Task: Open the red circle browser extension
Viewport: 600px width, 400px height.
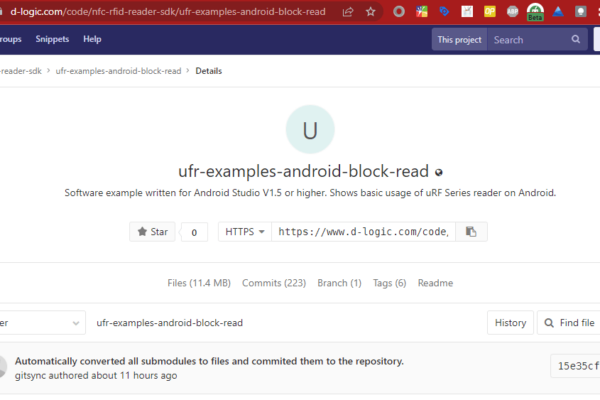Action: (399, 12)
